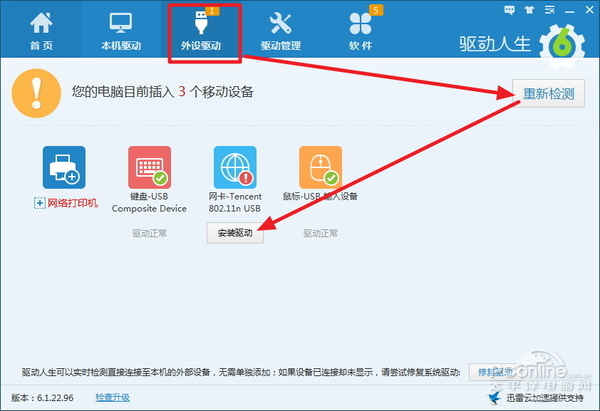Viewport: 600px width, 411px height.
Task: Close the 驱动人生 window
Action: click(589, 10)
